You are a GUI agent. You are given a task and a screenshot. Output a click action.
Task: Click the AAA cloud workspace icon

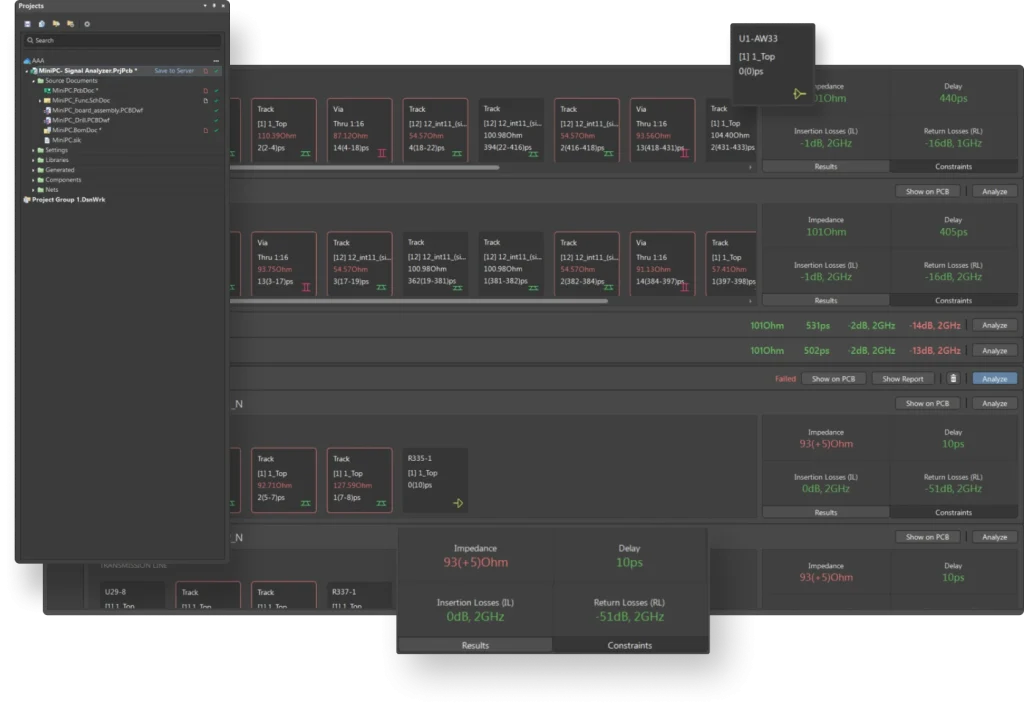[x=27, y=61]
